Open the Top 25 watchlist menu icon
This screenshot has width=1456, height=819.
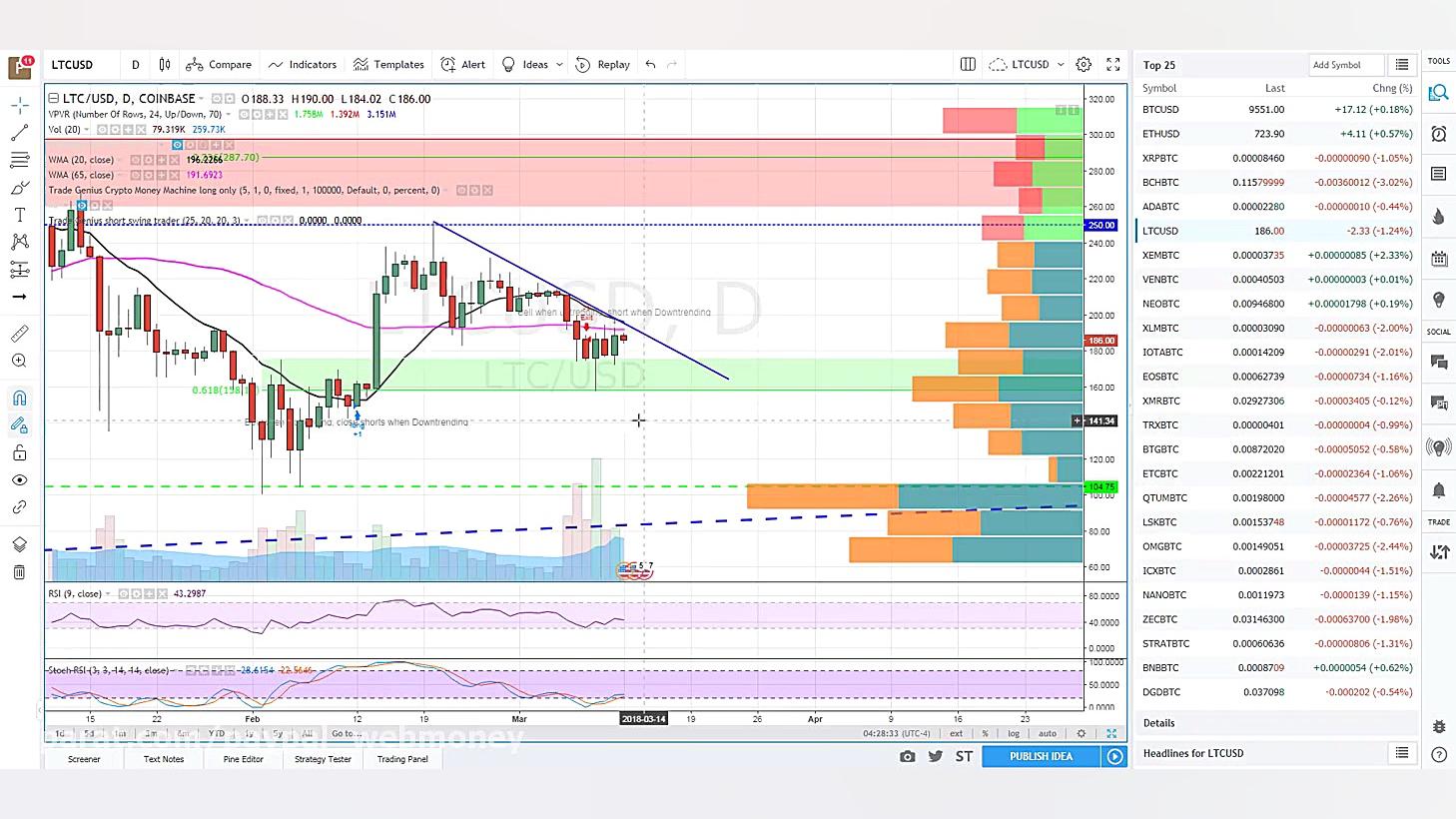pos(1402,65)
